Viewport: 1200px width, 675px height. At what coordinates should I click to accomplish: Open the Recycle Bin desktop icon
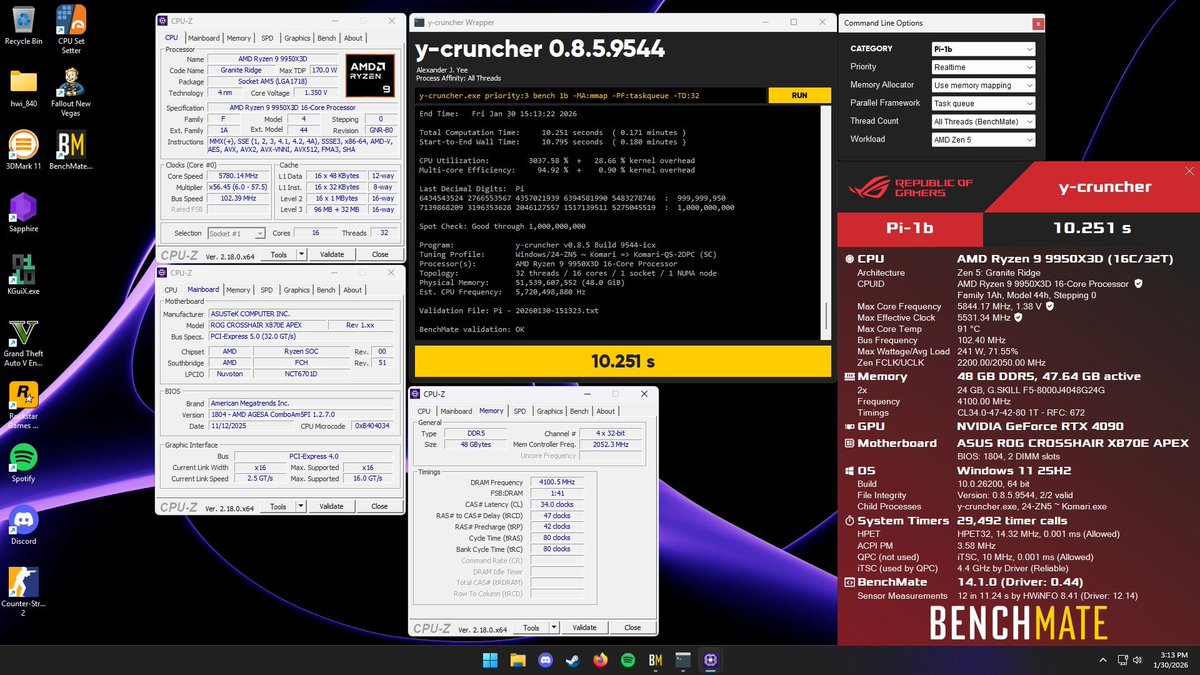point(23,26)
